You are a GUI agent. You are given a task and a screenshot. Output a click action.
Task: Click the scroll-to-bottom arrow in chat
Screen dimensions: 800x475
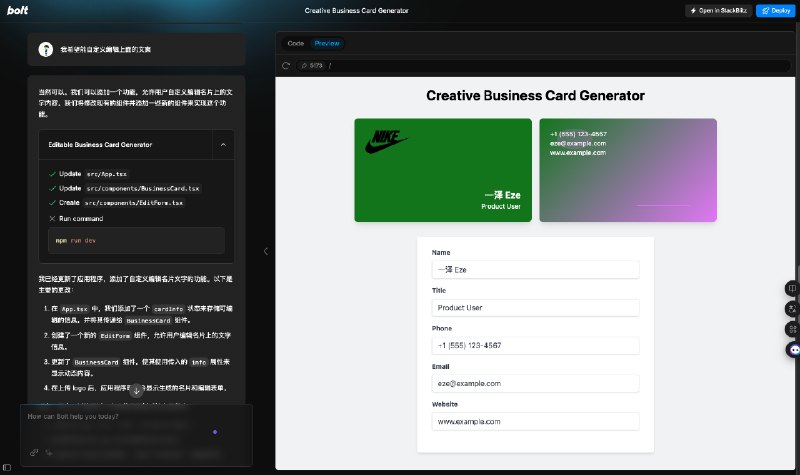(136, 391)
